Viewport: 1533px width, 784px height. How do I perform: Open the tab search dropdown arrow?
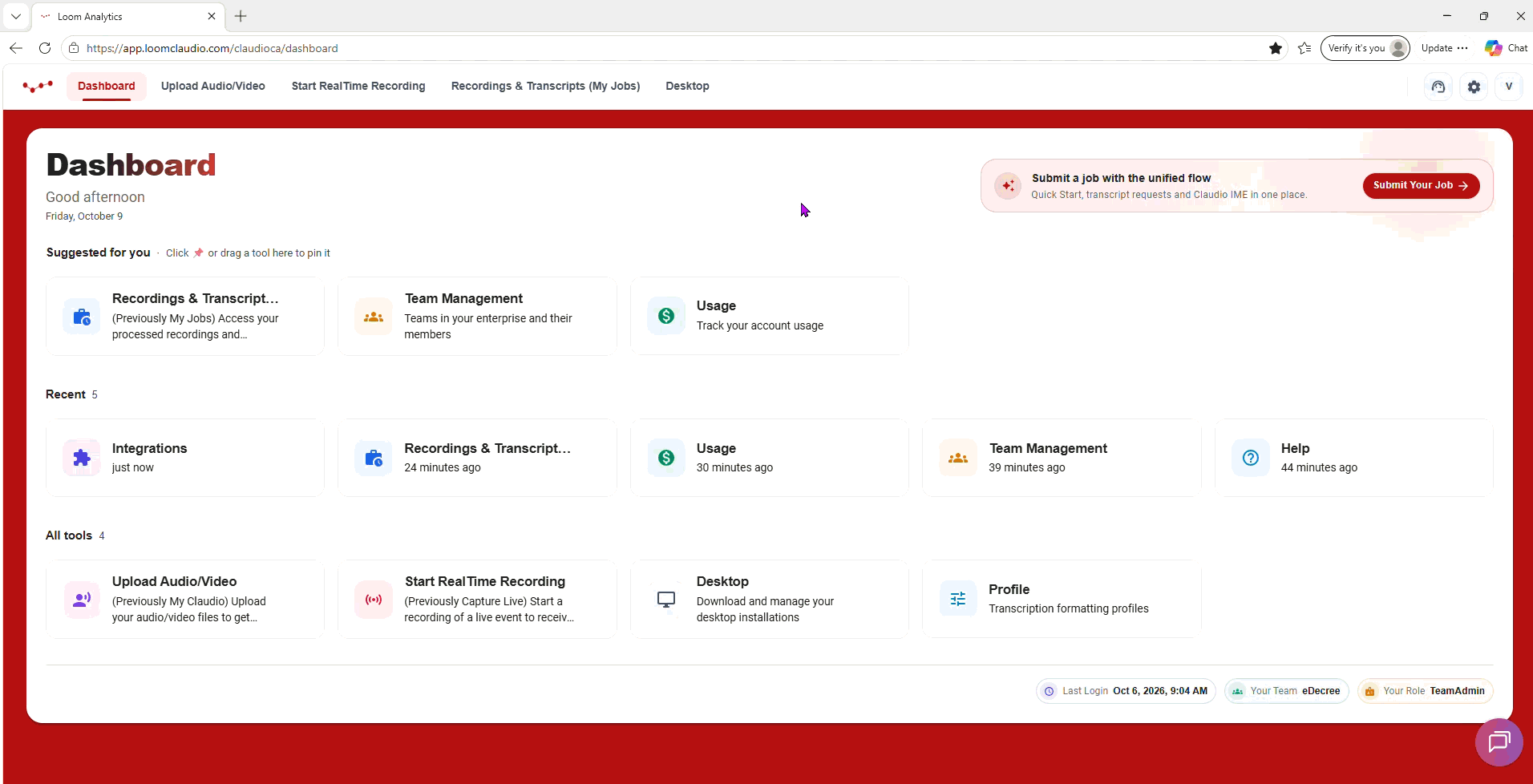[16, 16]
